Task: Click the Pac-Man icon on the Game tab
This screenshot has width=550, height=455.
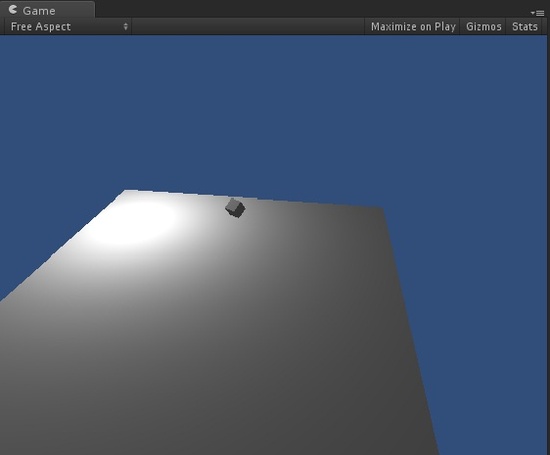Action: tap(13, 9)
